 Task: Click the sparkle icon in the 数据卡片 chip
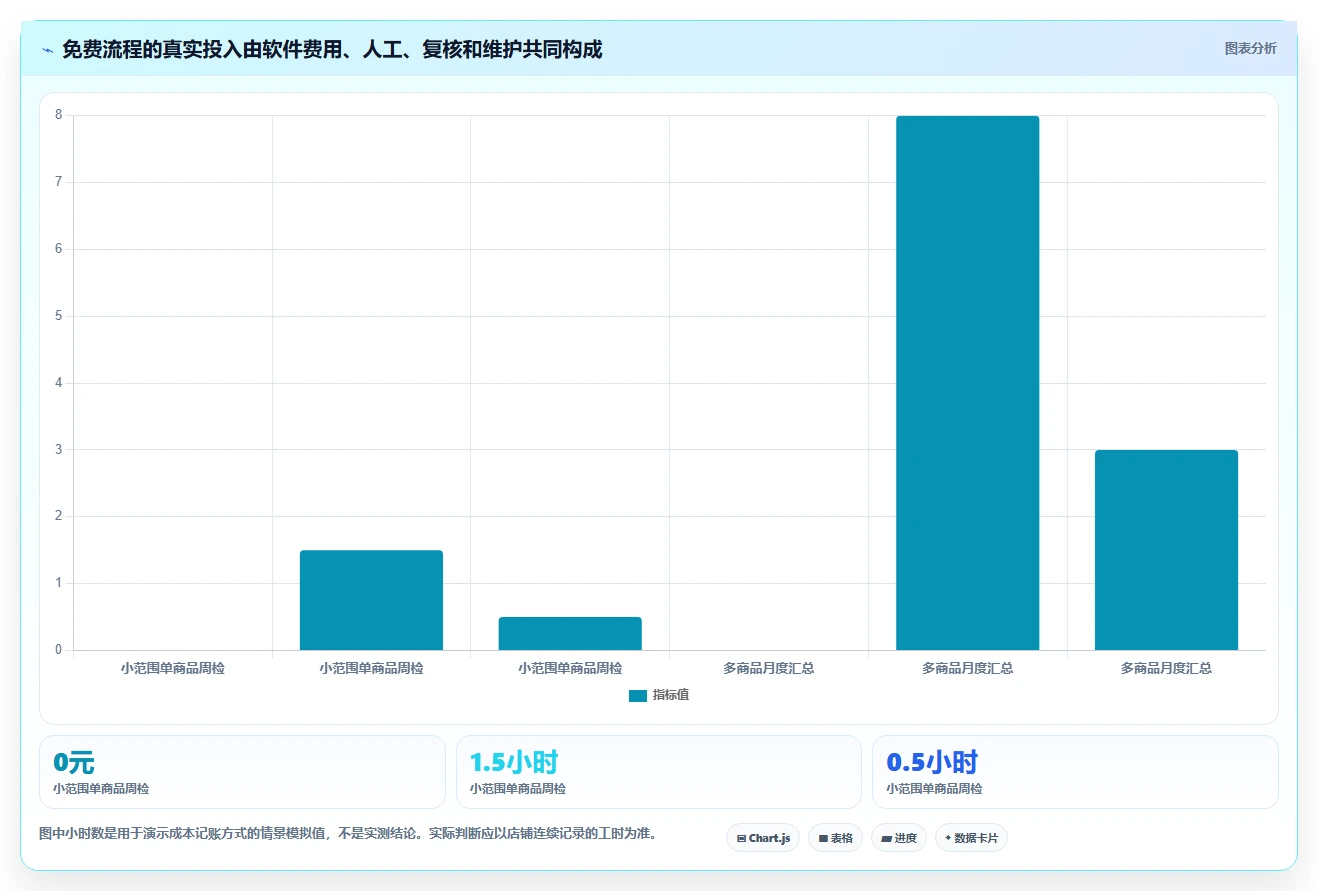coord(948,838)
